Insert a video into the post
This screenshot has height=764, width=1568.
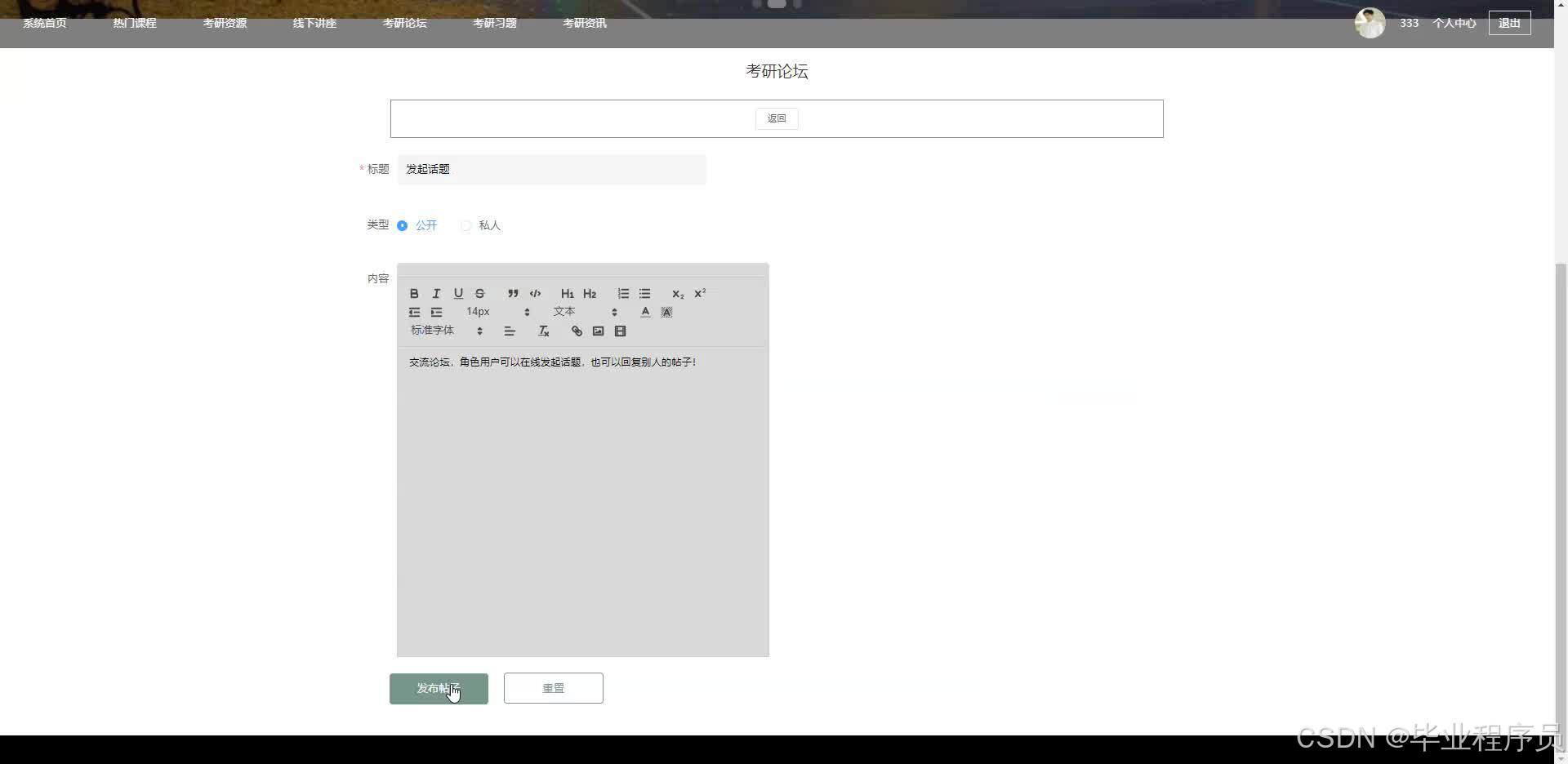620,331
